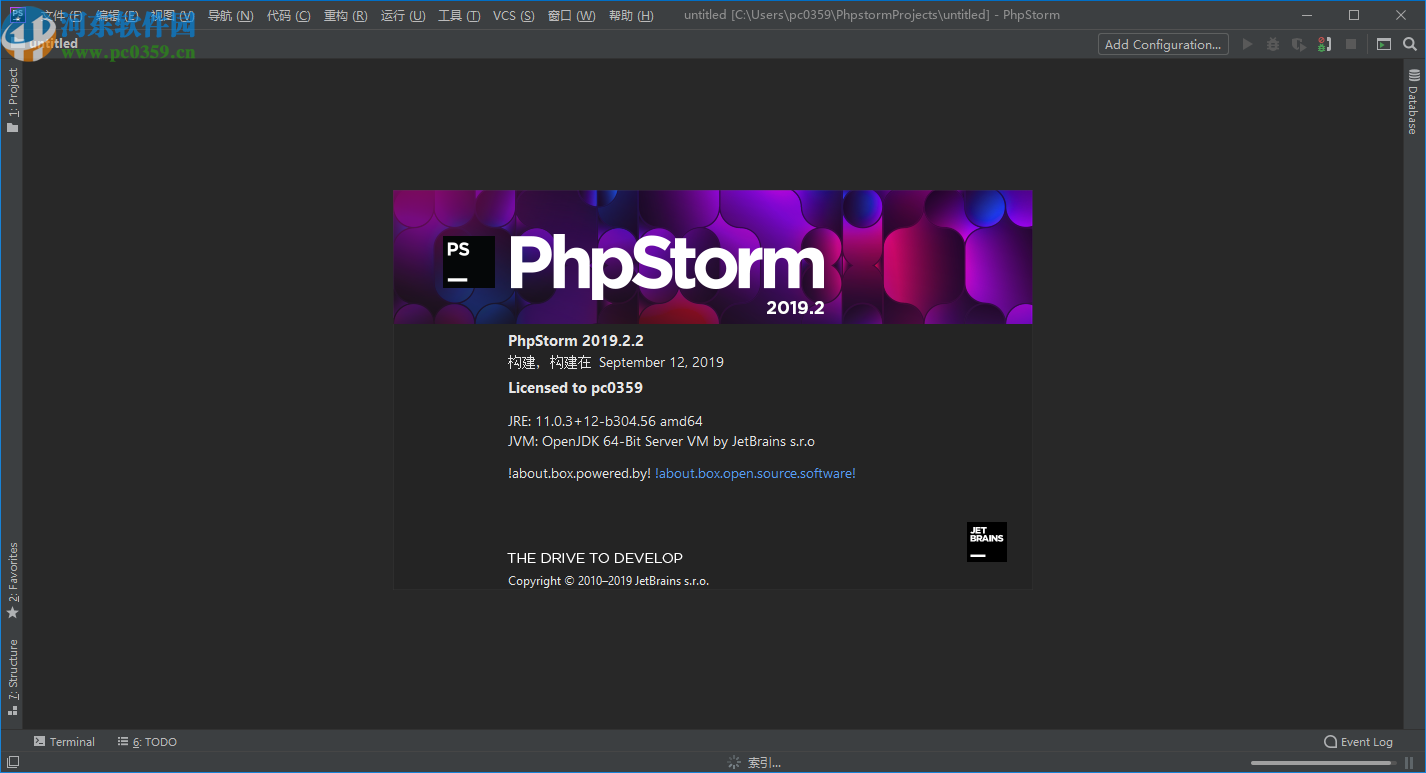Click Run with Coverage icon
1426x773 pixels.
tap(1298, 44)
